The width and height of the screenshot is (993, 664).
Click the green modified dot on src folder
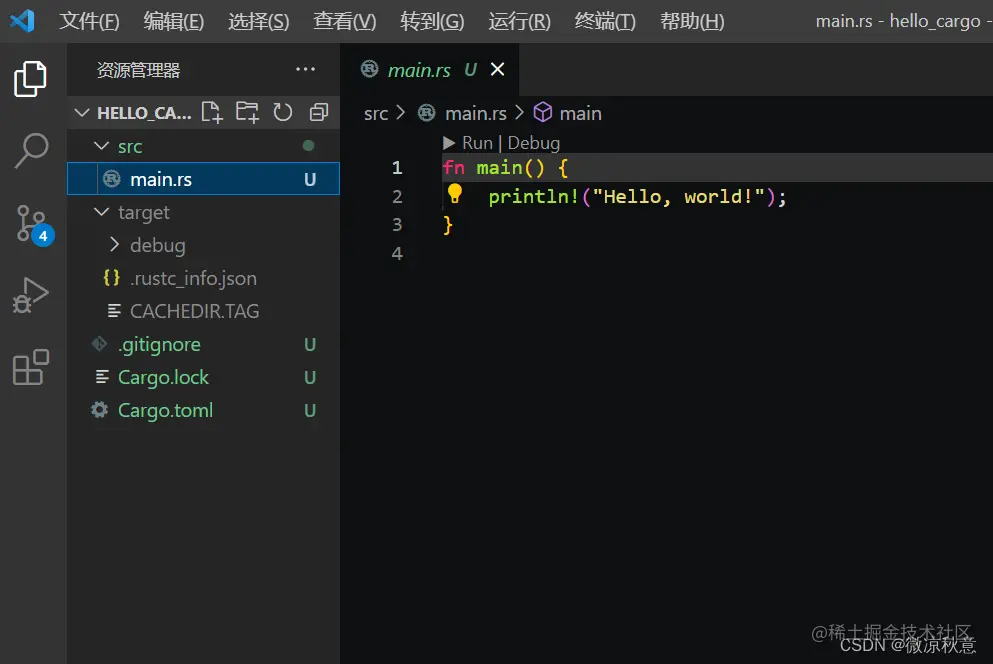coord(308,146)
